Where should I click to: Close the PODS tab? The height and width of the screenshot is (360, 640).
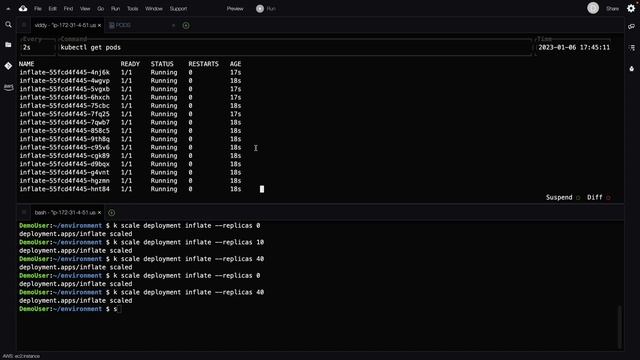[173, 25]
